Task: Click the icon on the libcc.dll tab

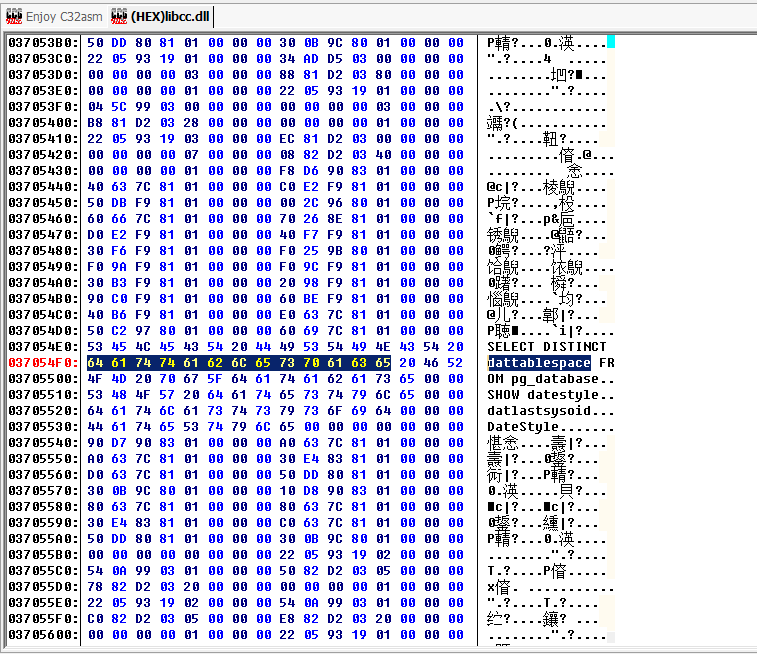Action: tap(119, 17)
